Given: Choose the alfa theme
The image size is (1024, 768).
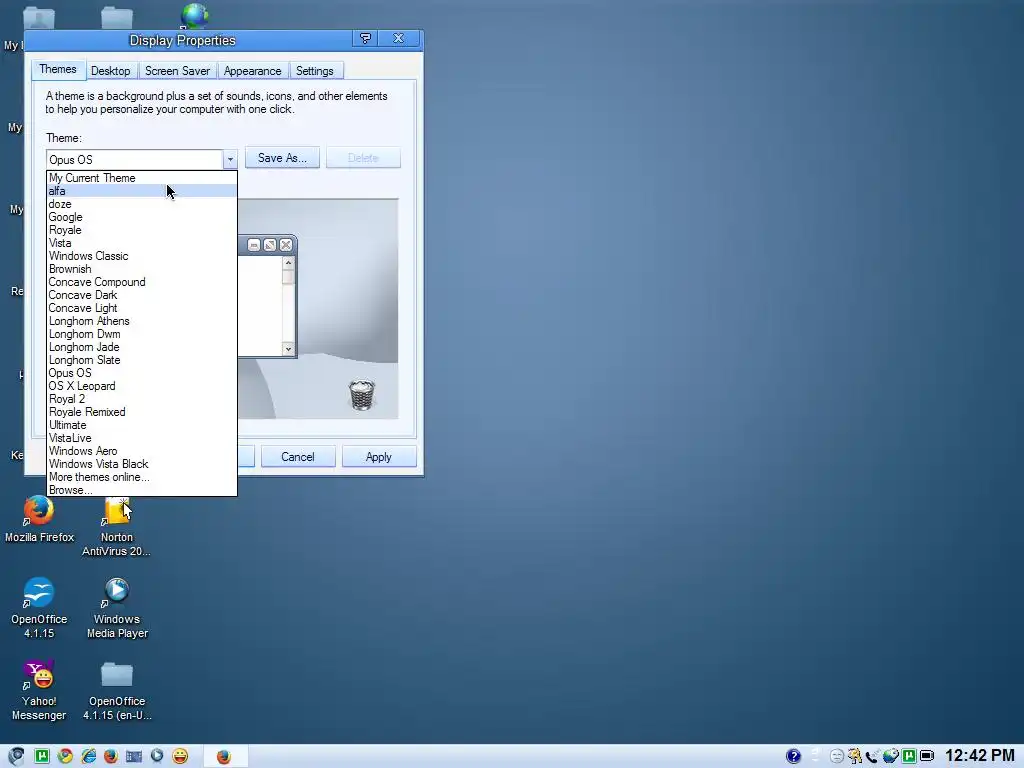Looking at the screenshot, I should (x=142, y=191).
